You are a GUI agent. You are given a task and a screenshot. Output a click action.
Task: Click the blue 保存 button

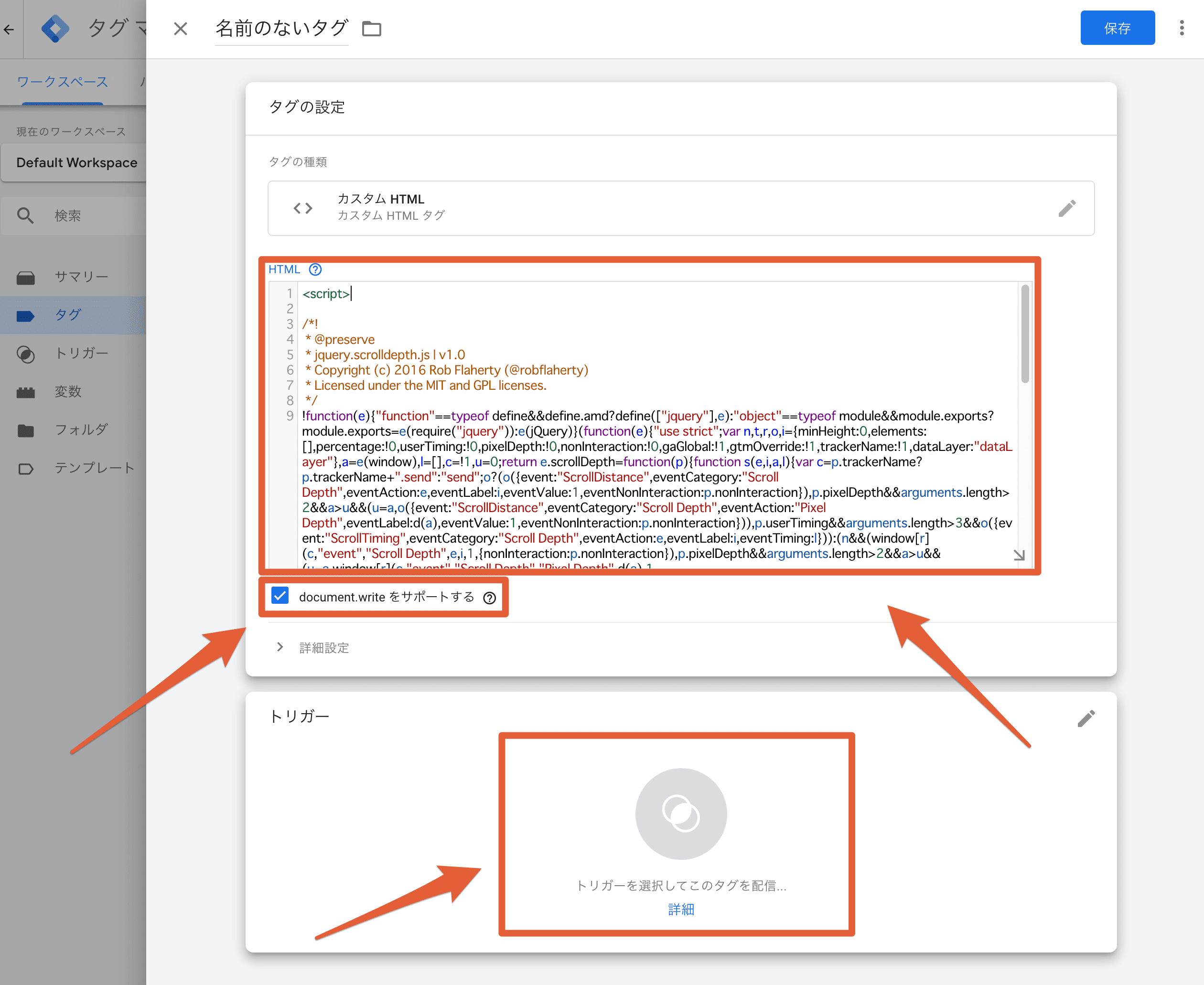click(x=1117, y=28)
